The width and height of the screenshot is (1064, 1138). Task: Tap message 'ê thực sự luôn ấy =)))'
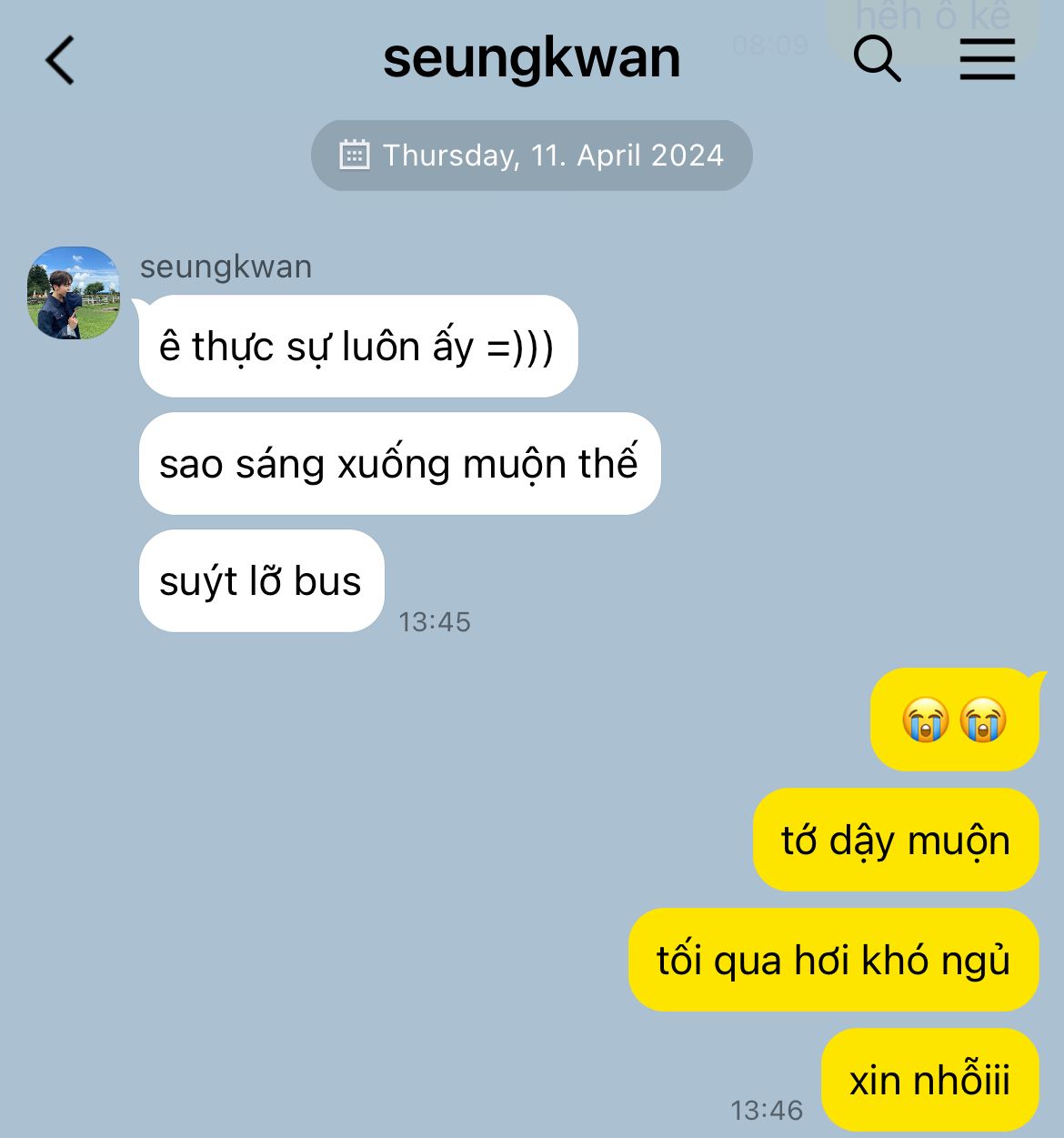click(358, 347)
